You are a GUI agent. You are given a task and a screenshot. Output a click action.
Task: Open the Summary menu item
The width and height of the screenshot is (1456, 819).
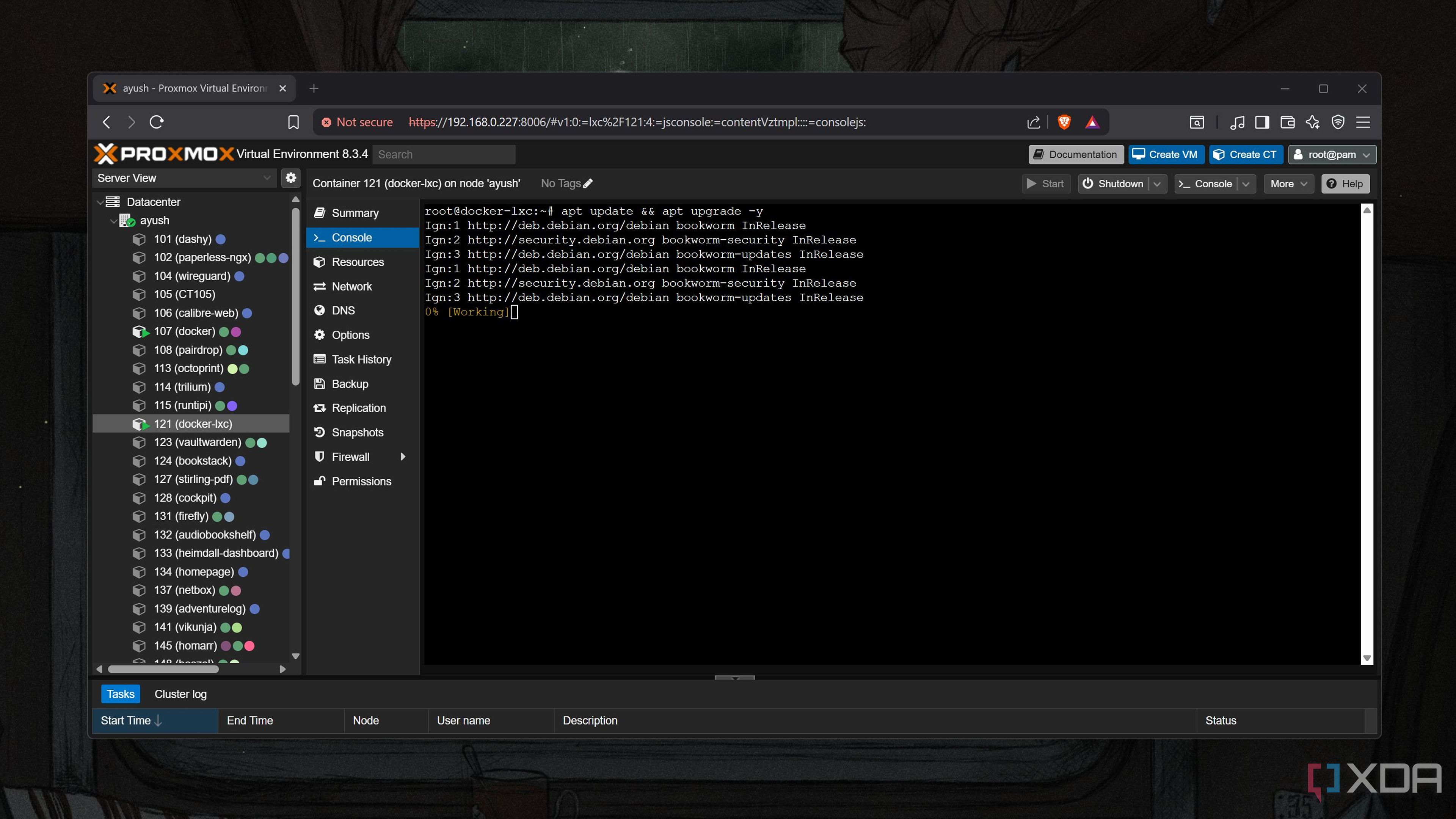point(362,213)
